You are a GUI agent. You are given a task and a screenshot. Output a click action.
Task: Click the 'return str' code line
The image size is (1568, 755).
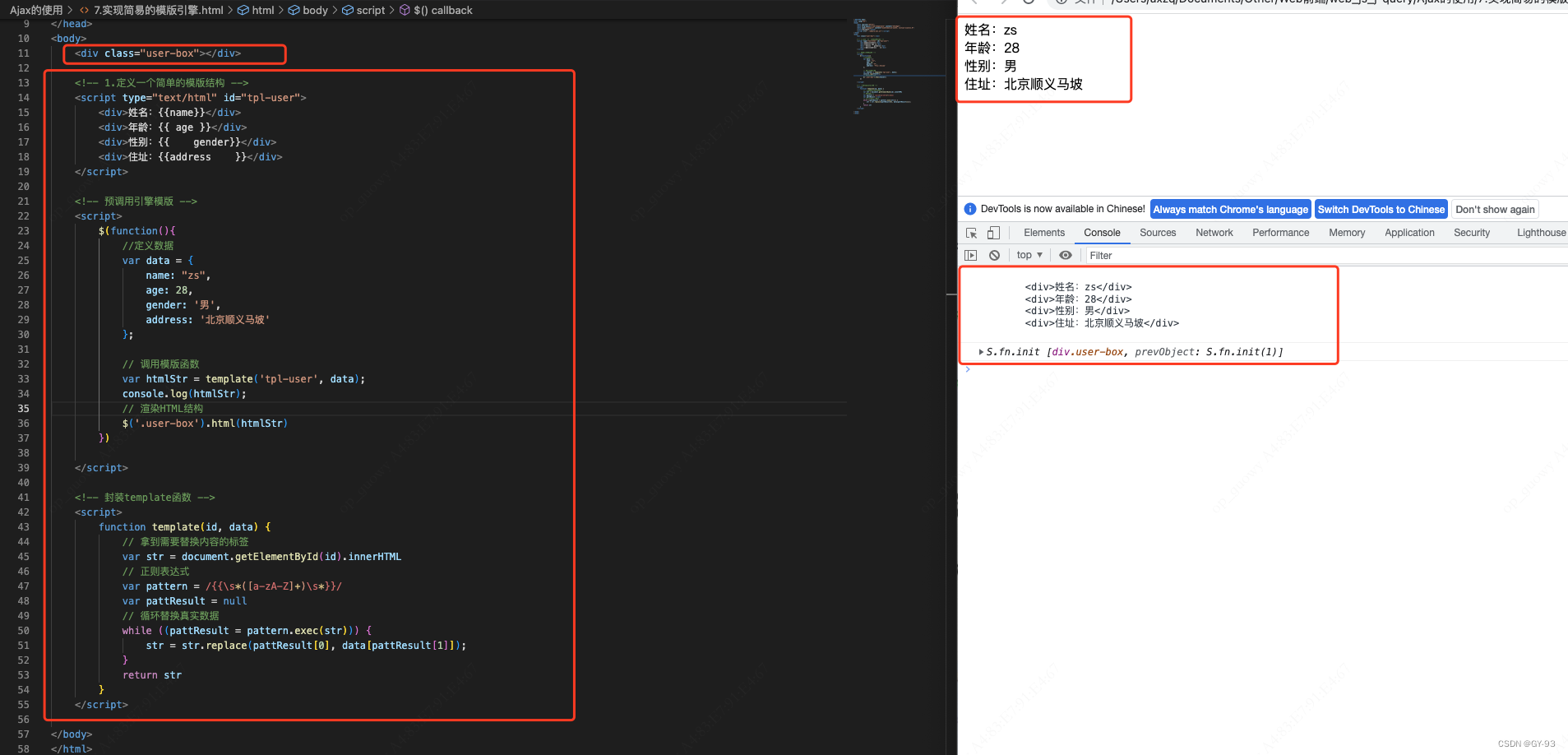(x=152, y=675)
